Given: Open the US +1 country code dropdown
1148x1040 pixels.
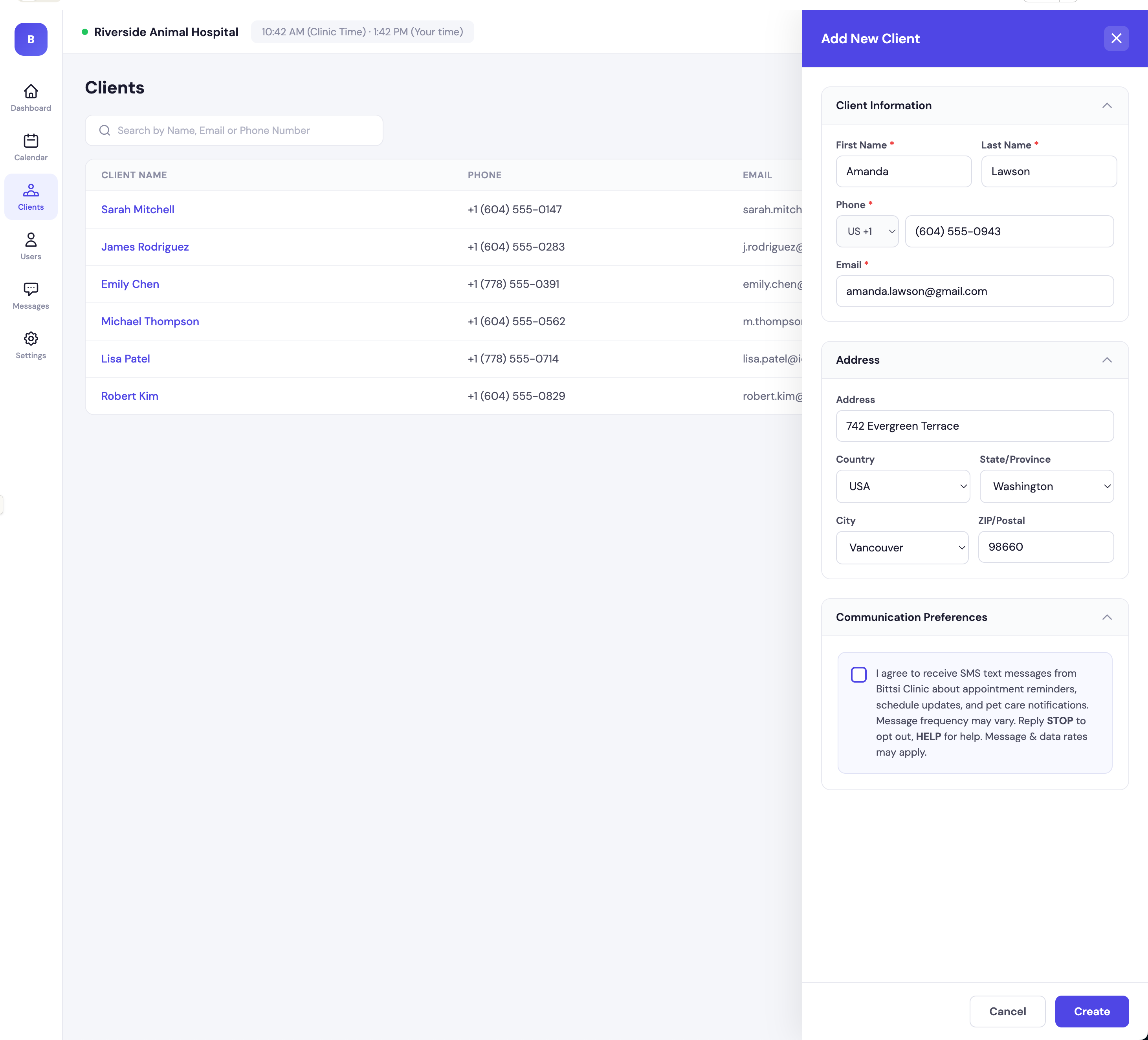Looking at the screenshot, I should coord(867,231).
